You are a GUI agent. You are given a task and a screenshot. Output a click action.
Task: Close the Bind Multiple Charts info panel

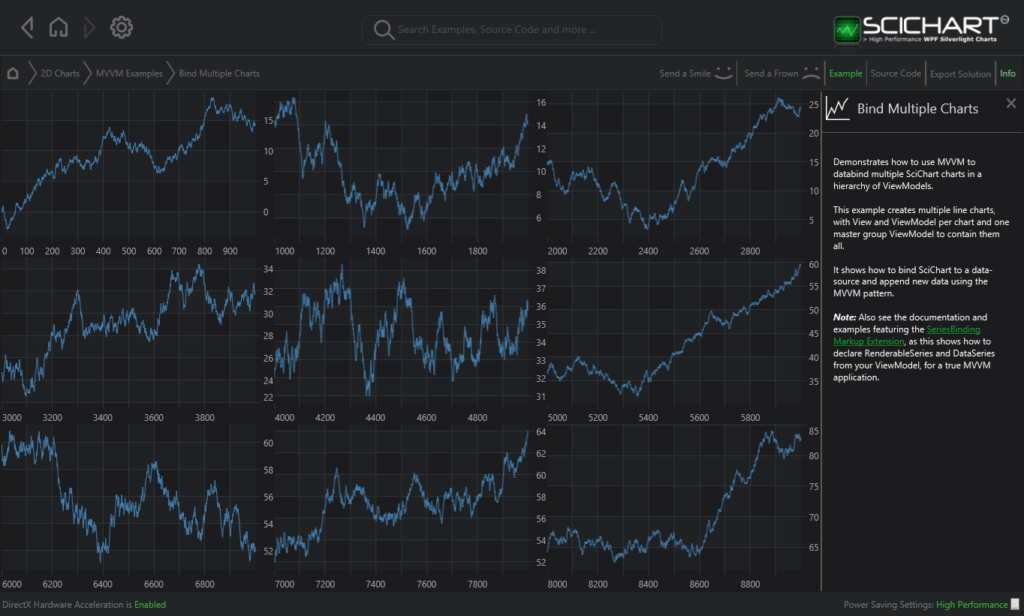click(x=1011, y=103)
